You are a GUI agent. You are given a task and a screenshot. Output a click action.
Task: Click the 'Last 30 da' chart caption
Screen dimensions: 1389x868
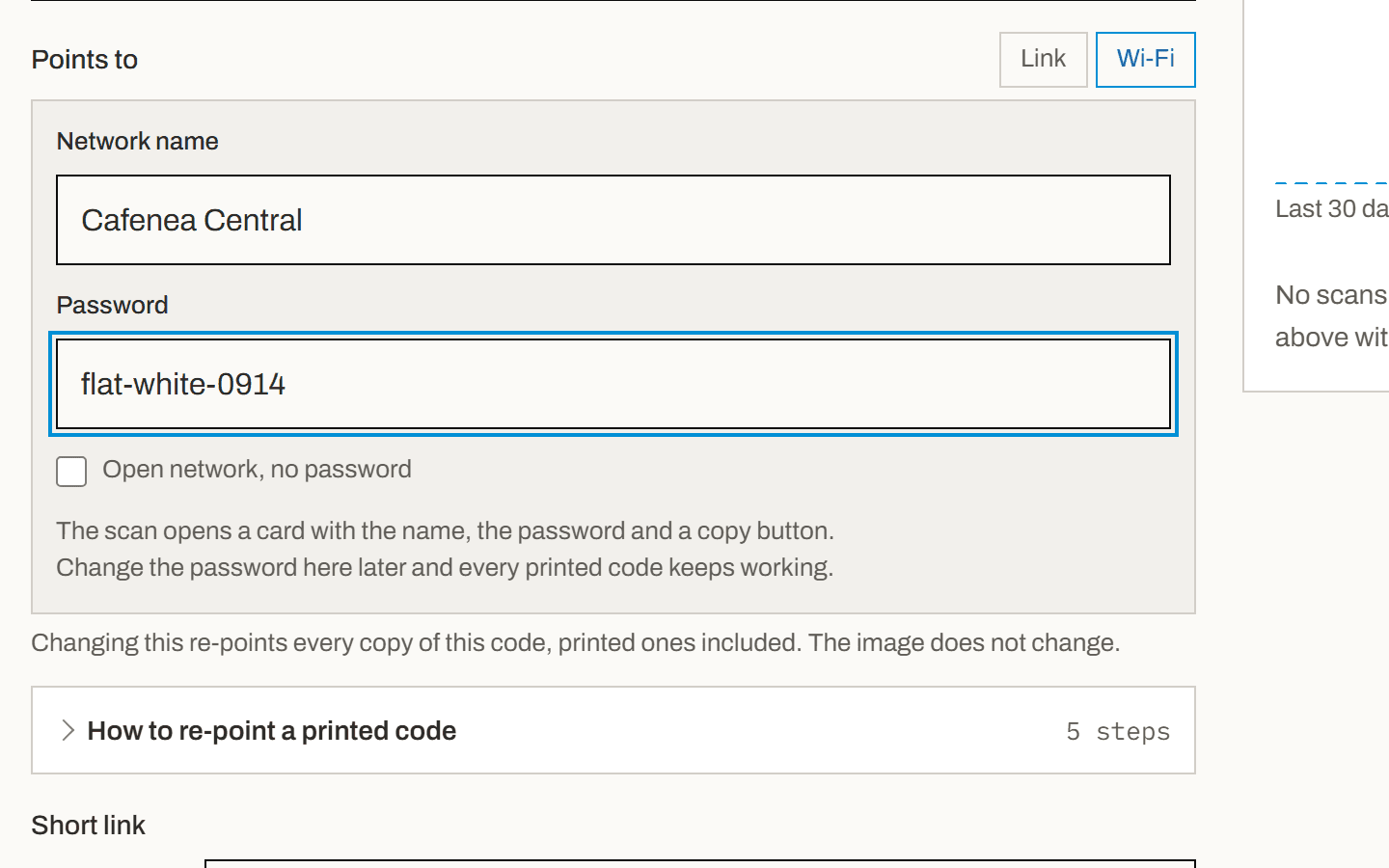1331,208
